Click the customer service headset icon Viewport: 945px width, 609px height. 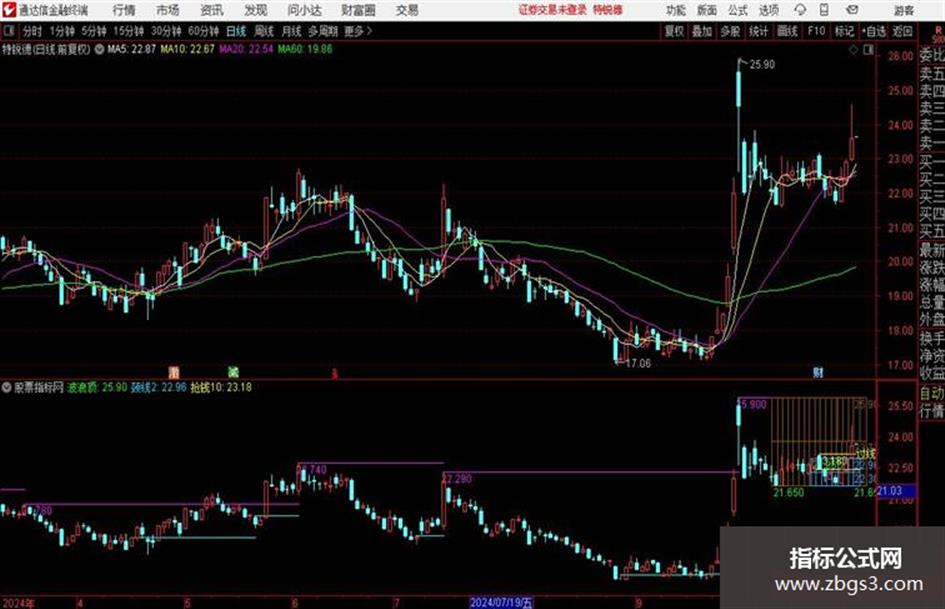[800, 10]
